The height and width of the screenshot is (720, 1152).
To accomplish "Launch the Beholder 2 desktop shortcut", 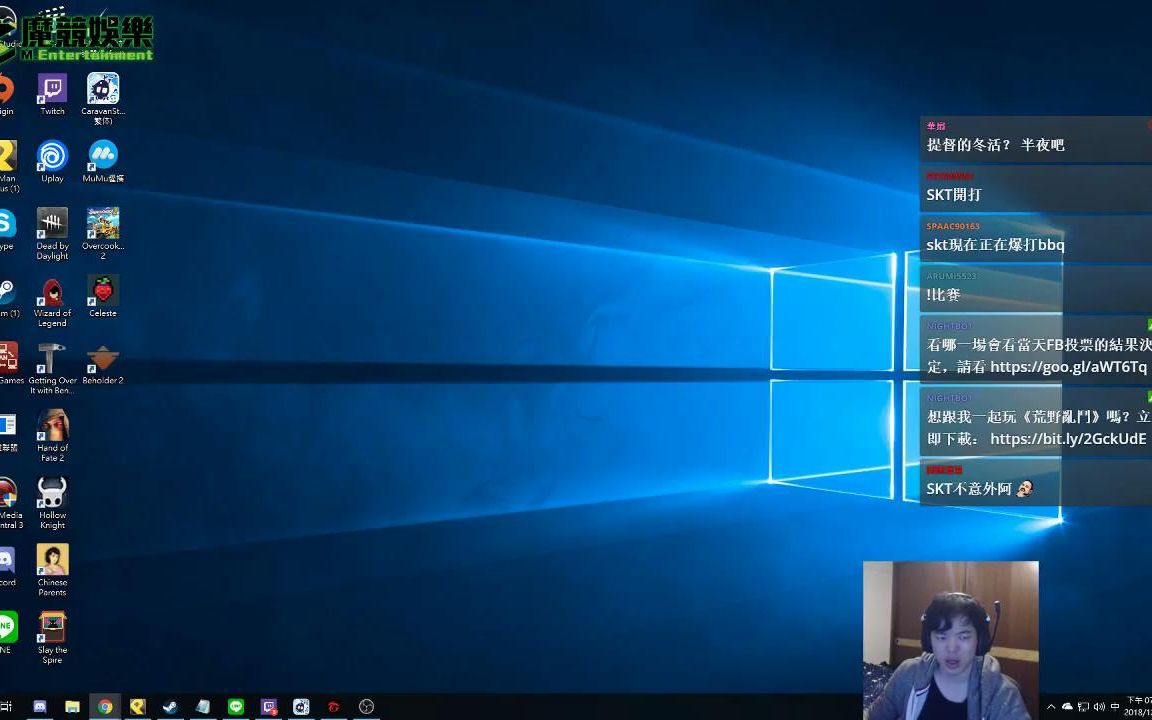I will [x=103, y=364].
